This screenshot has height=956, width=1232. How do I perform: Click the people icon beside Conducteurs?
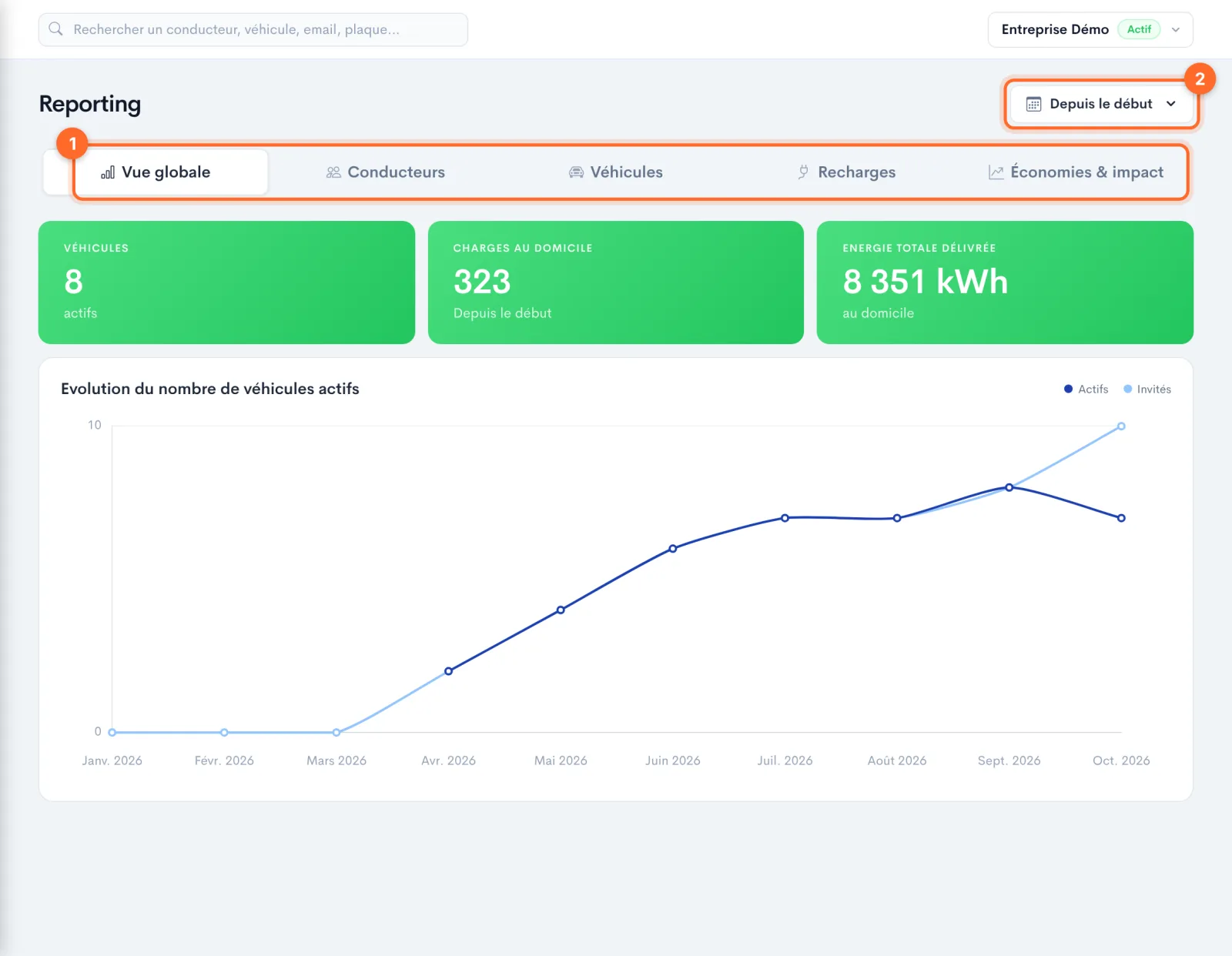click(x=333, y=172)
